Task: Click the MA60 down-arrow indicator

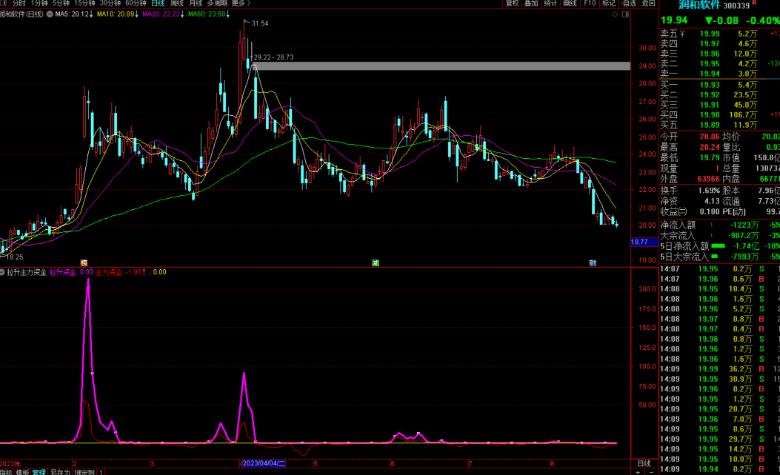Action: click(228, 14)
